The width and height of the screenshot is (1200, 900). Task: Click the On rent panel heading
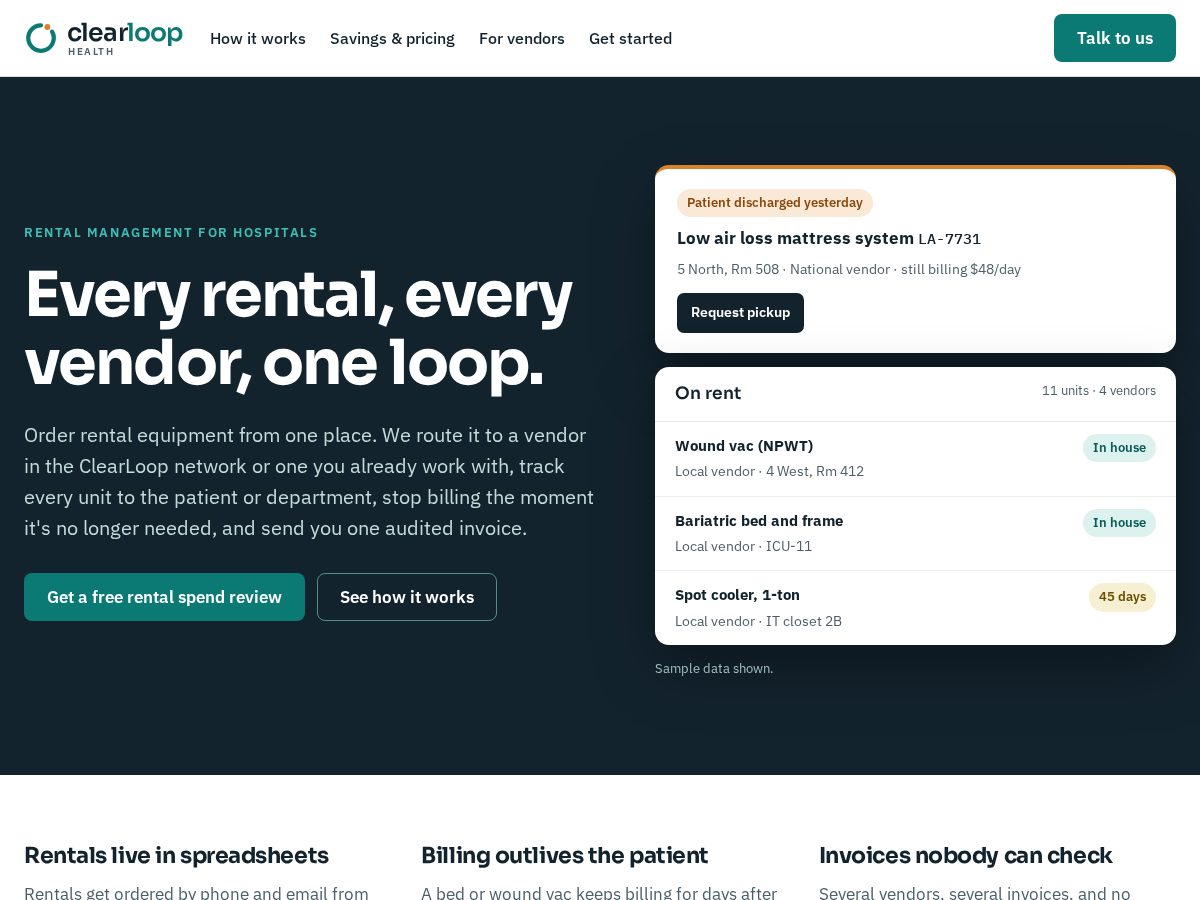(708, 393)
